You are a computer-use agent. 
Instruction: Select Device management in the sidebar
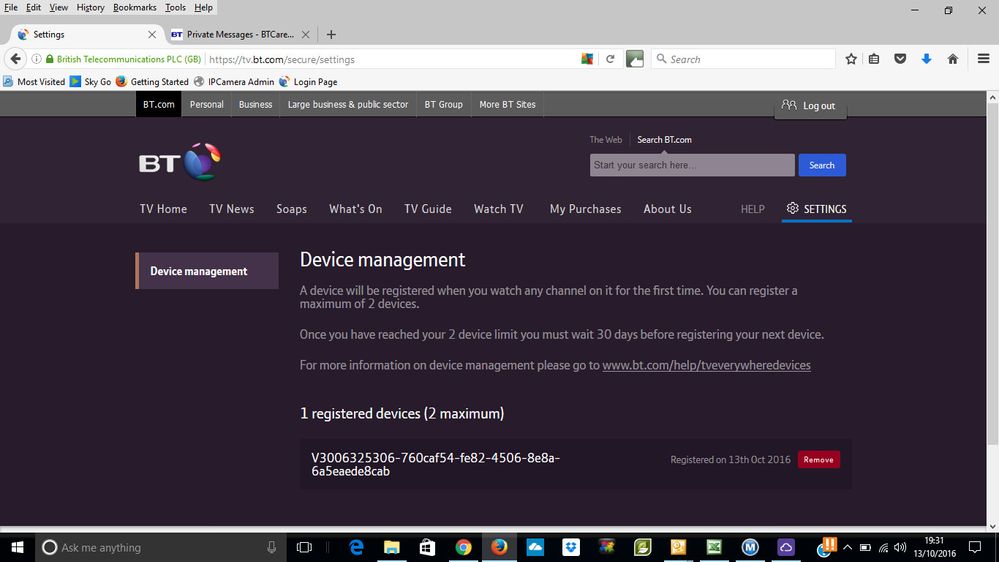click(x=207, y=271)
